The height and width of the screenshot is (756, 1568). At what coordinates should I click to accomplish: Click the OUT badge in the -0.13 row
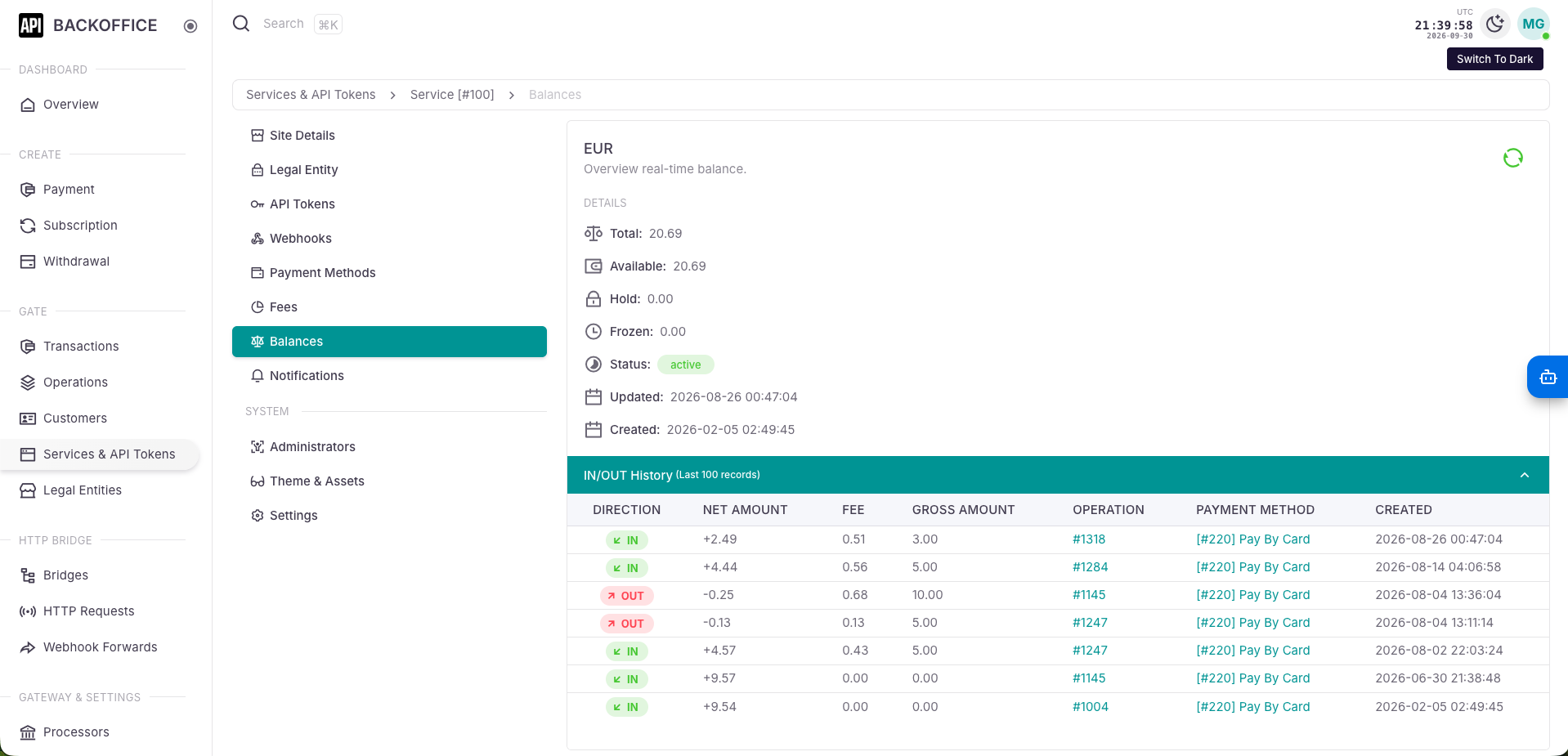[626, 624]
